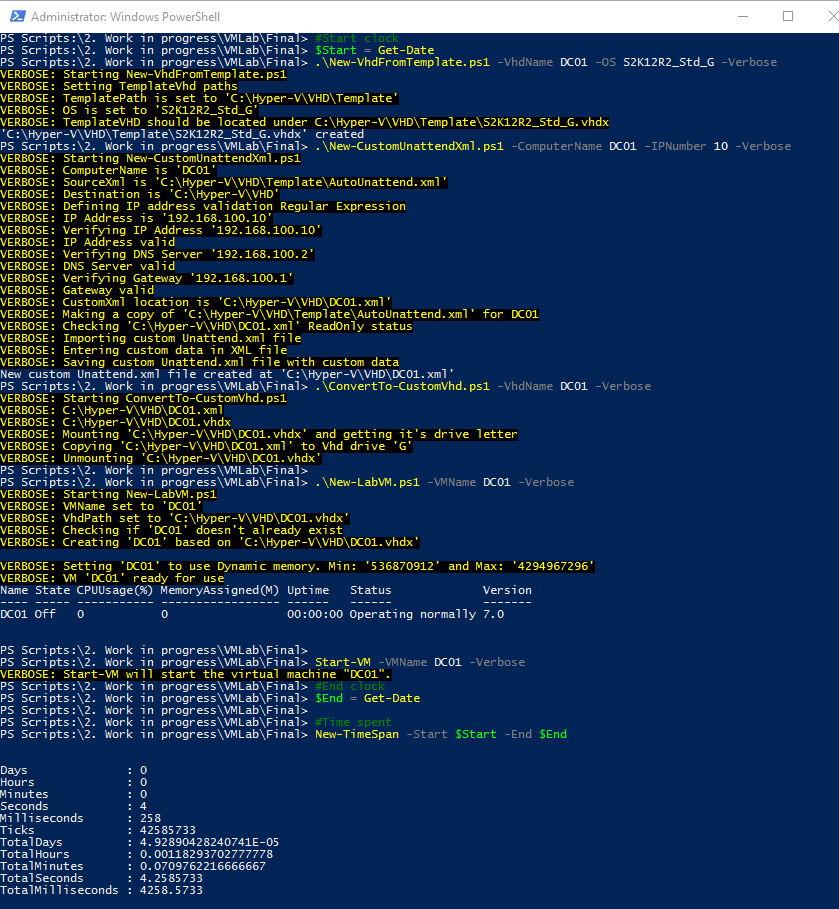Click the 'Start-VM' command text
839x909 pixels.
343,662
